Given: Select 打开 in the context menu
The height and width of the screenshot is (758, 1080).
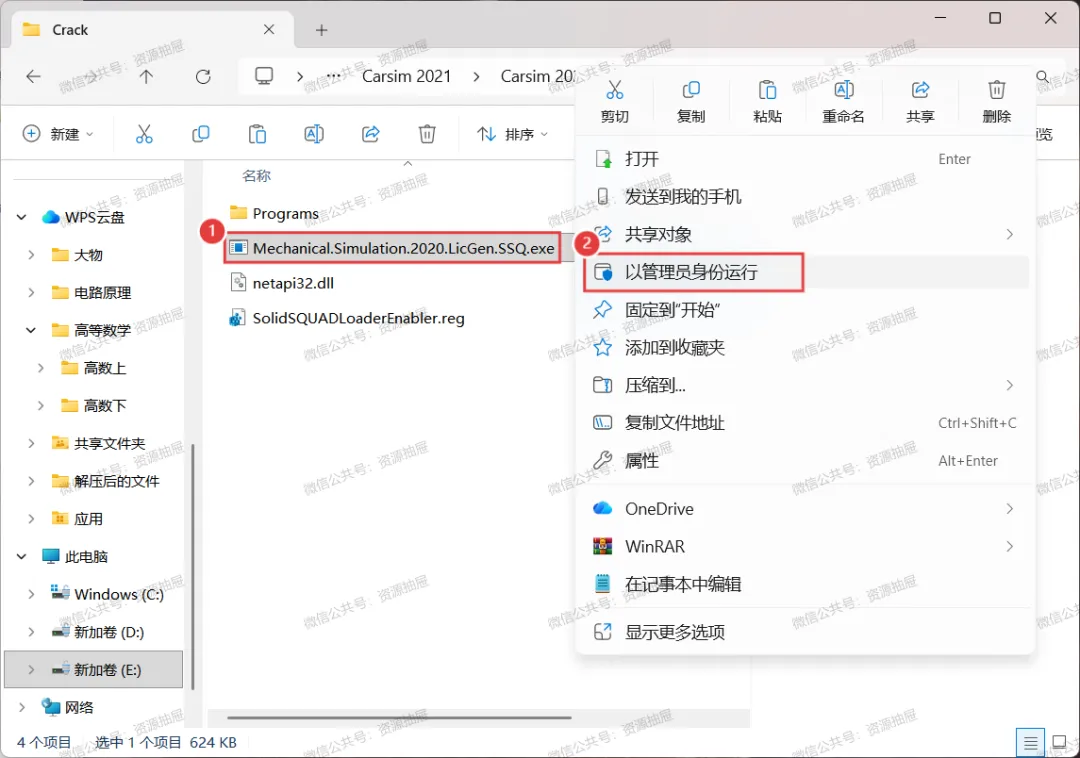Looking at the screenshot, I should pyautogui.click(x=805, y=159).
